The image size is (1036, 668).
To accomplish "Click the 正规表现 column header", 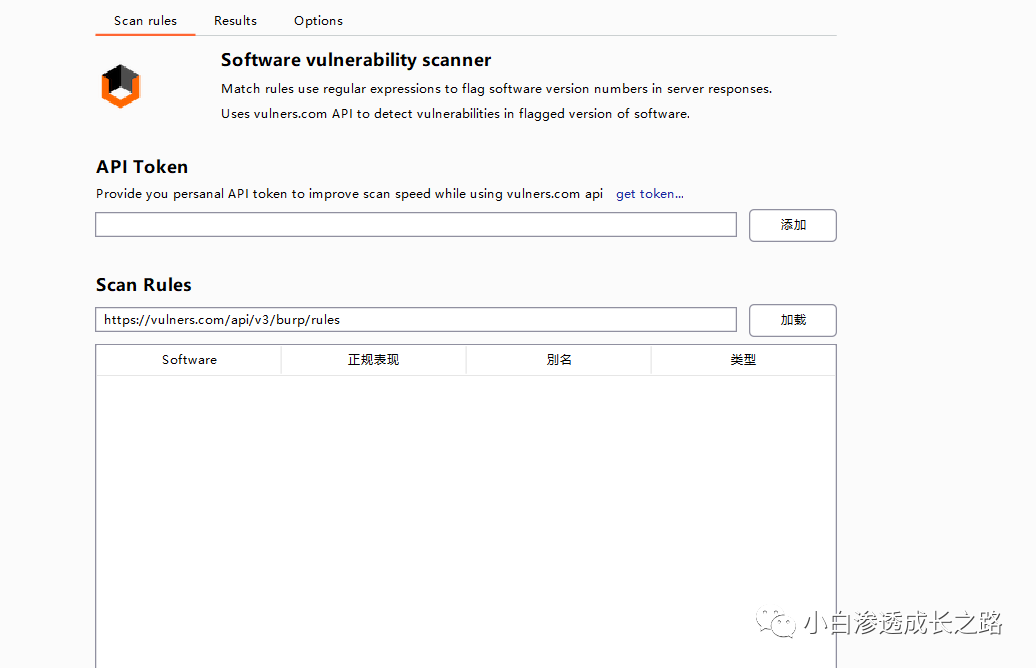I will click(x=373, y=359).
